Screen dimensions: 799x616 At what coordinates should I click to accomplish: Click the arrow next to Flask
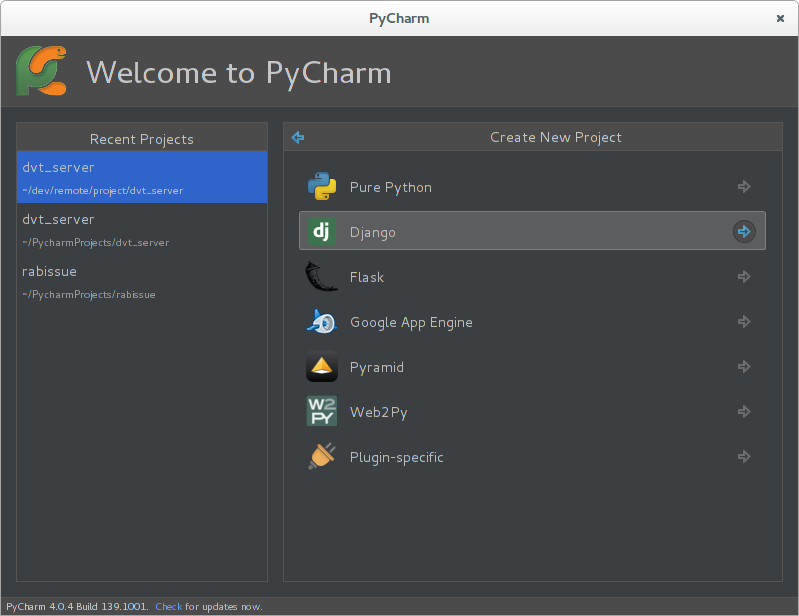click(744, 277)
